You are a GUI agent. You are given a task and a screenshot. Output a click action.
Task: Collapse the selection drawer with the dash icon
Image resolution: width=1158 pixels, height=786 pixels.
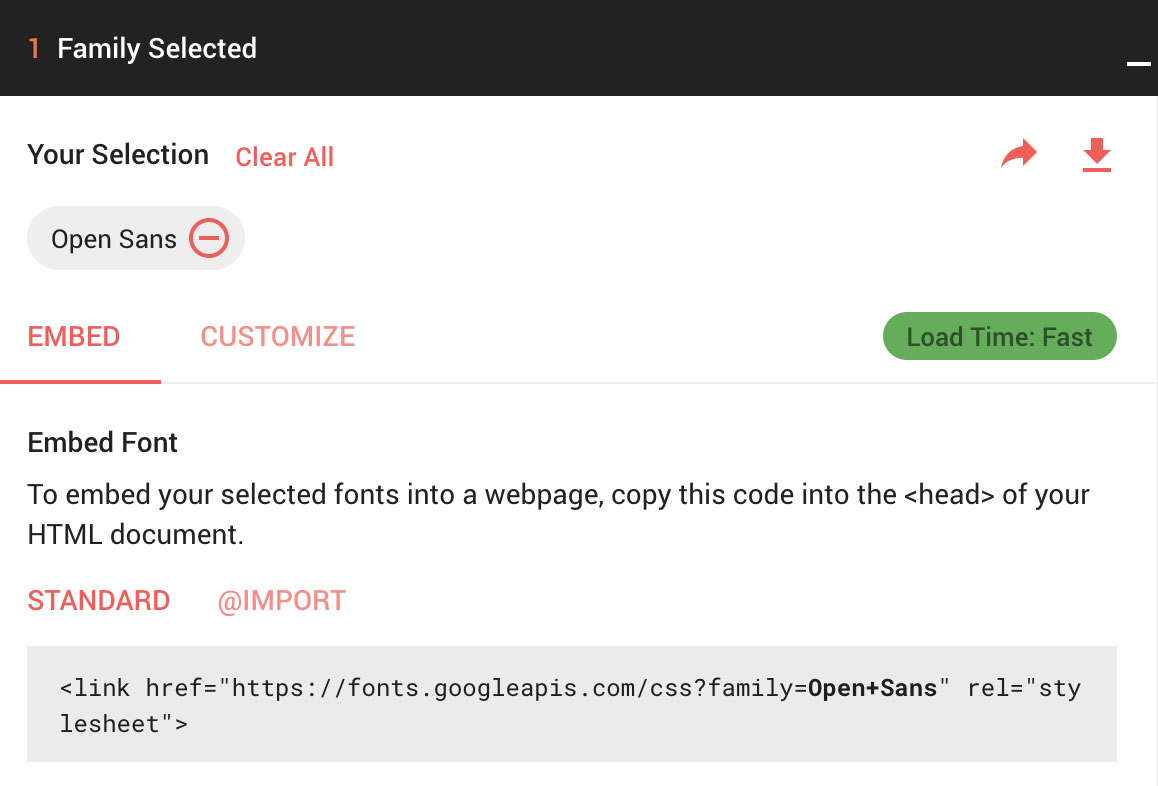pyautogui.click(x=1138, y=63)
